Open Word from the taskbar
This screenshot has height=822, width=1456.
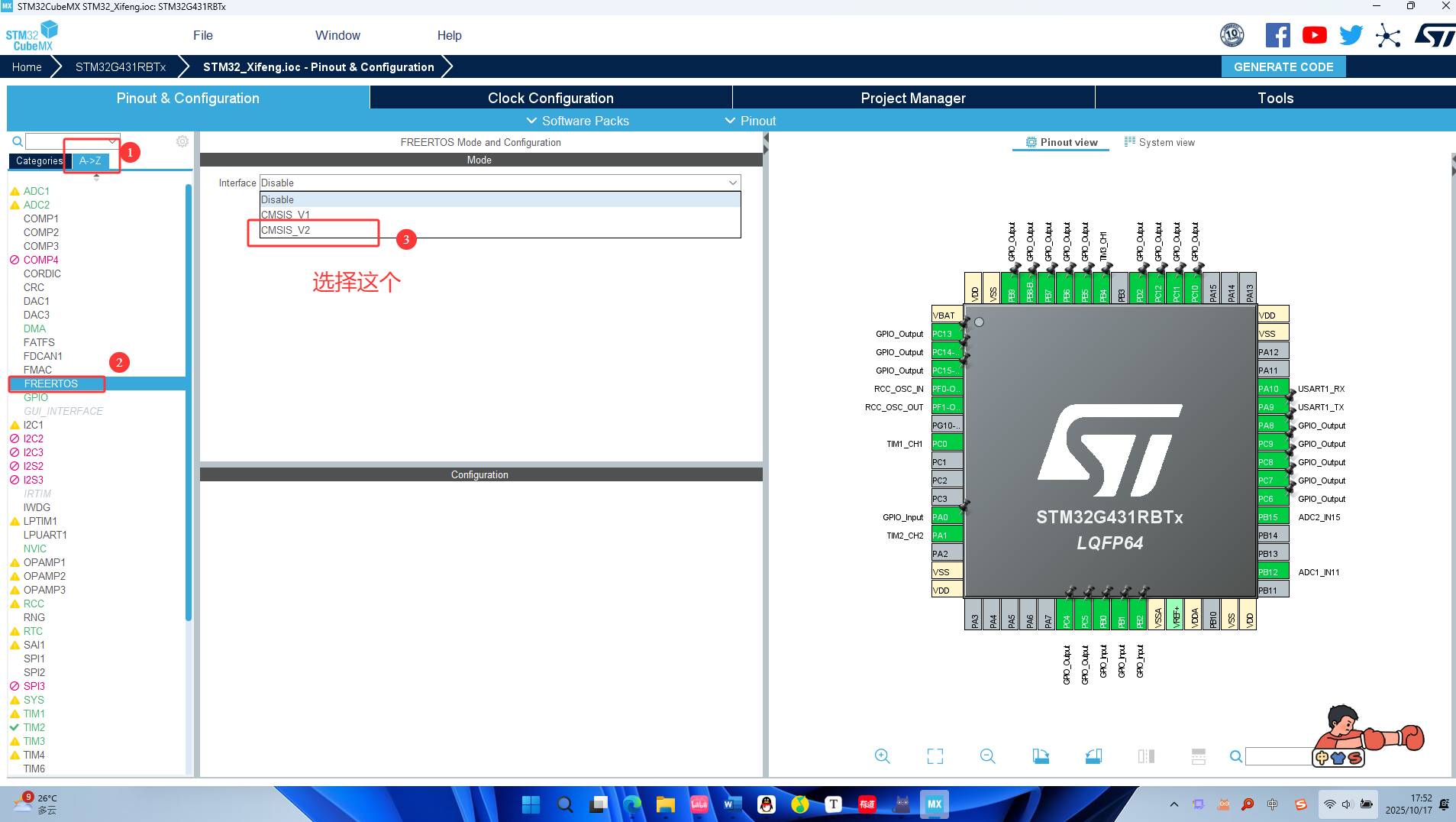(x=733, y=804)
